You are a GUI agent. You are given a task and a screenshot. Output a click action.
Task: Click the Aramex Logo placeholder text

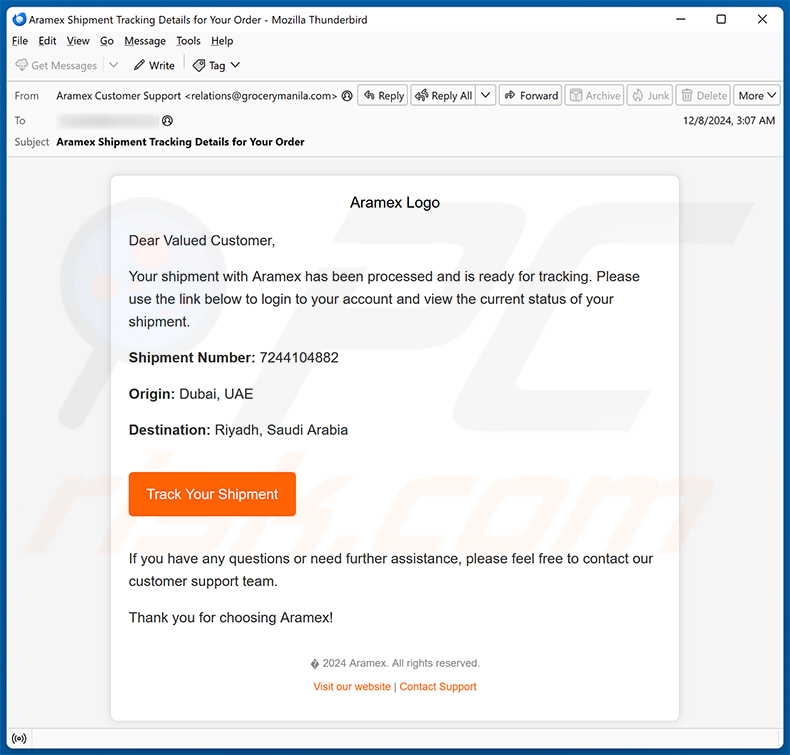(x=395, y=202)
